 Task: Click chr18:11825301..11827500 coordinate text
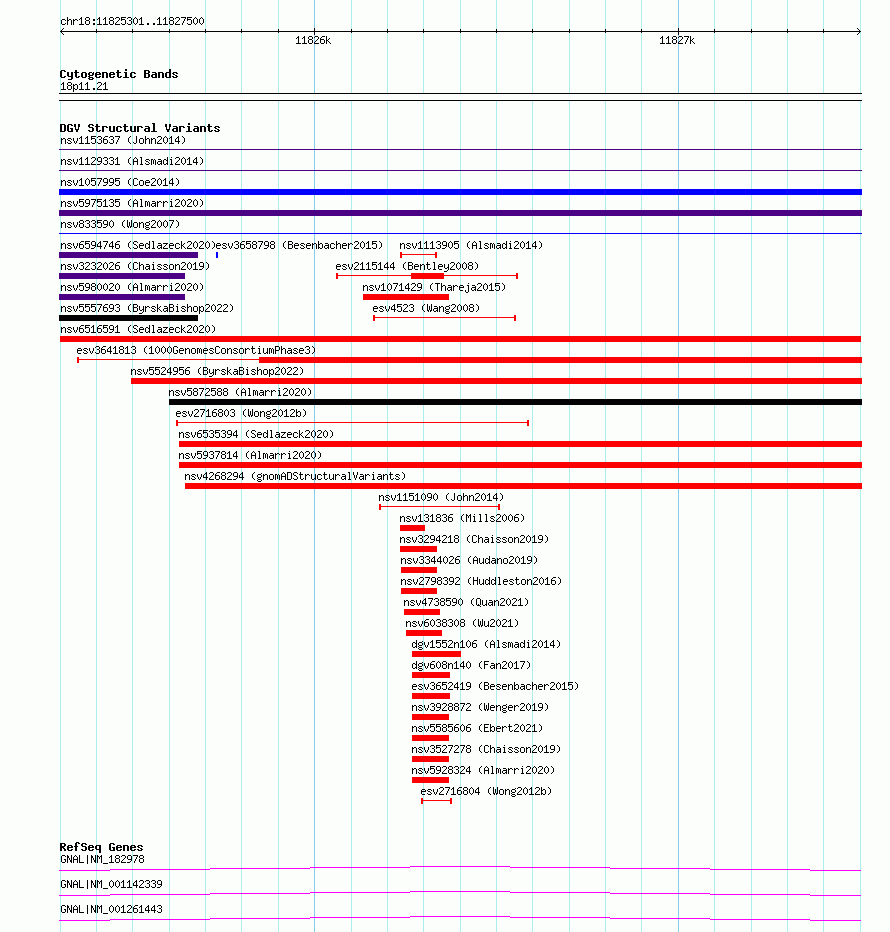coord(132,21)
